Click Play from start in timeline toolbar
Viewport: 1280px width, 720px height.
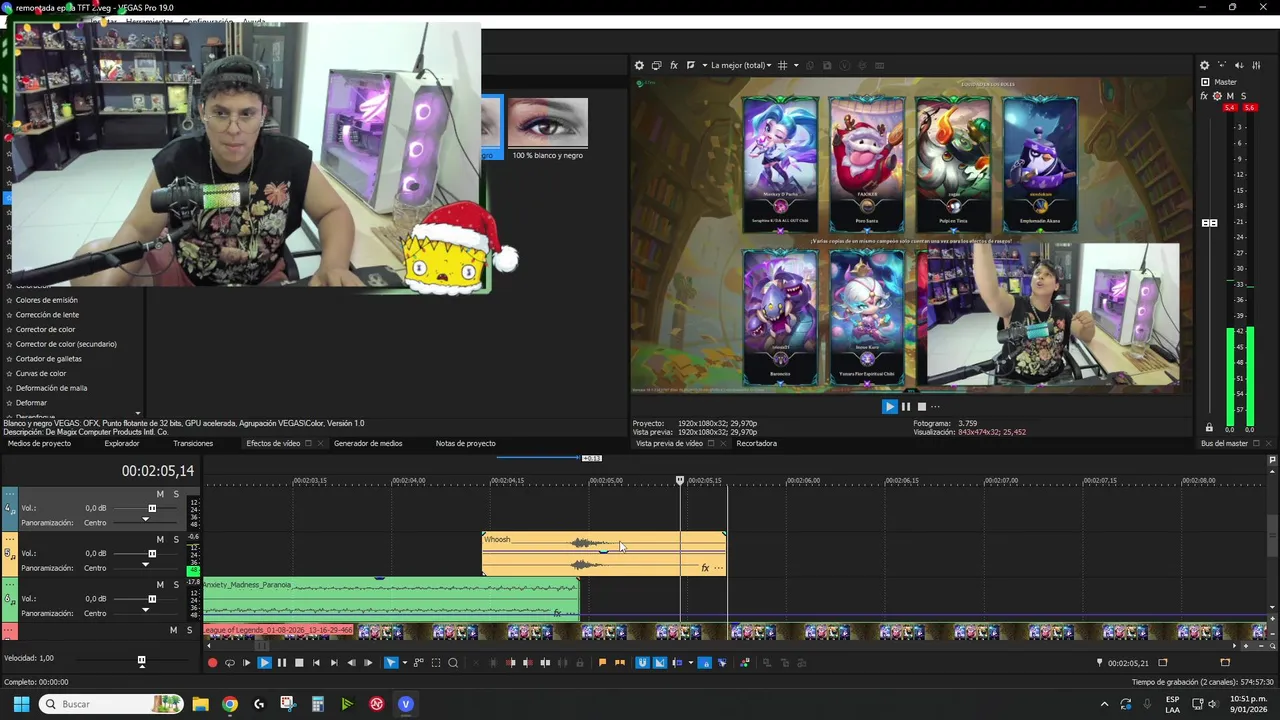(x=247, y=662)
